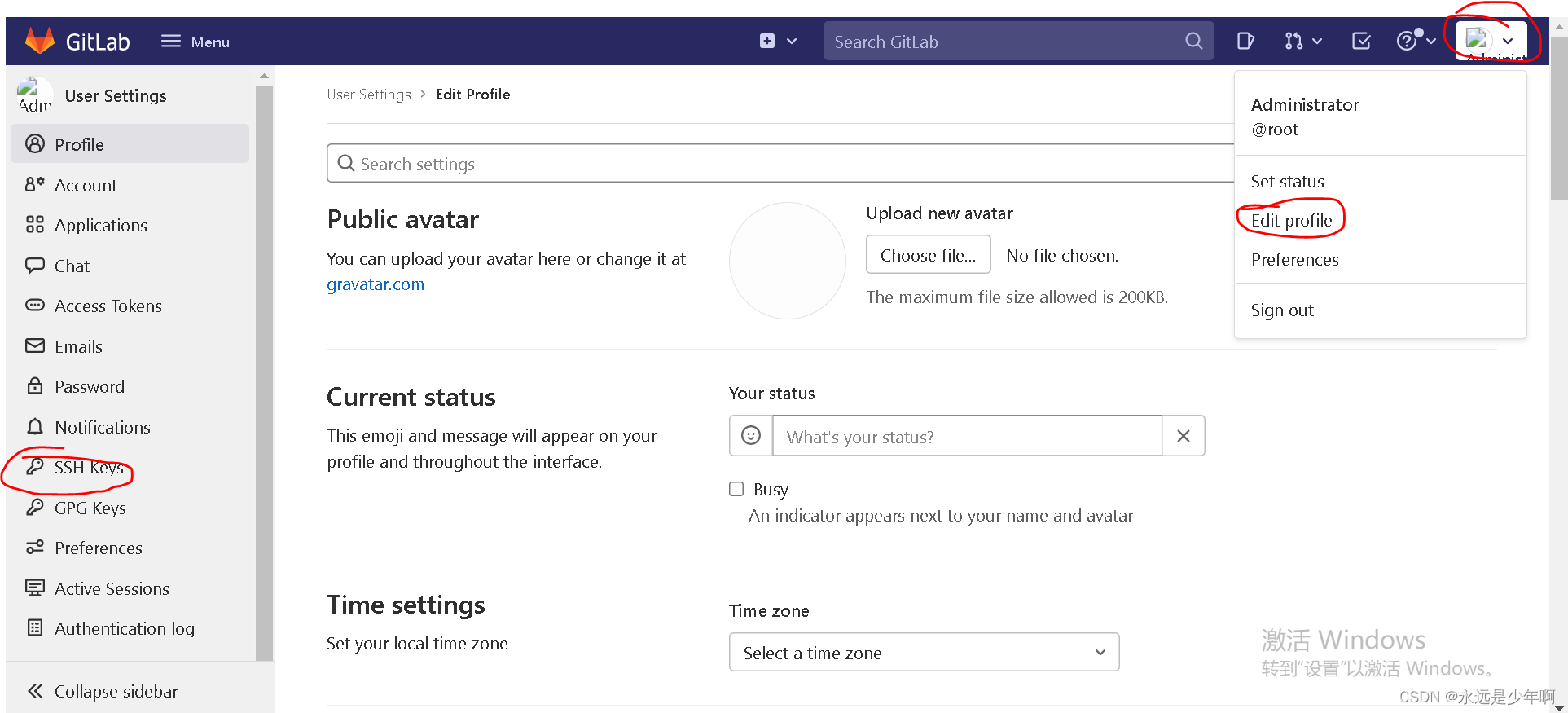The width and height of the screenshot is (1568, 713).
Task: Follow the gravatar.com link
Action: pos(376,284)
